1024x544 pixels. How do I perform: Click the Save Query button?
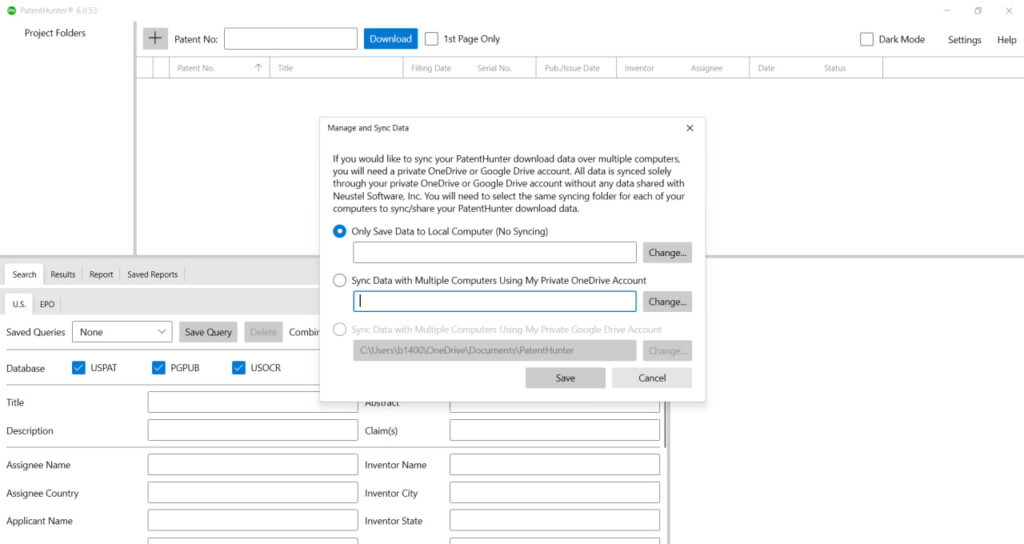208,332
